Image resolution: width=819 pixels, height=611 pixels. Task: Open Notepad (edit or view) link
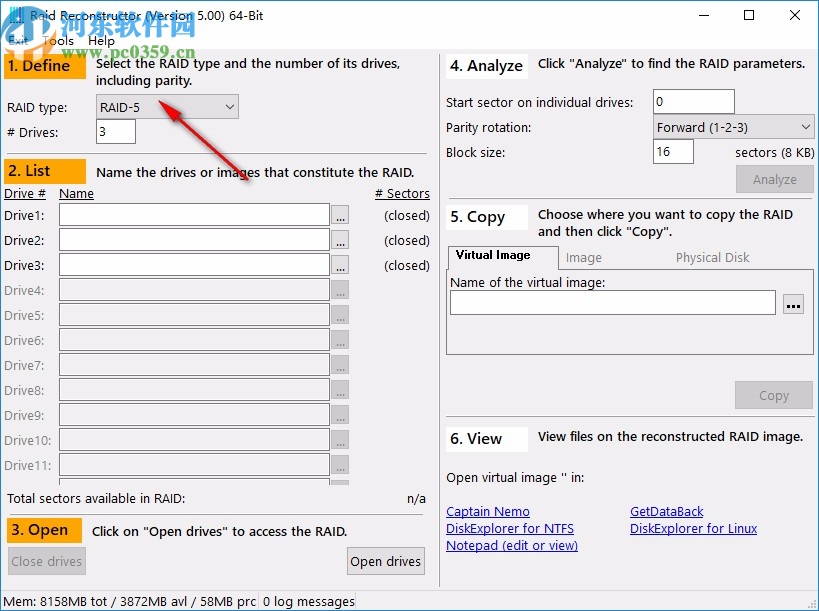pyautogui.click(x=512, y=545)
